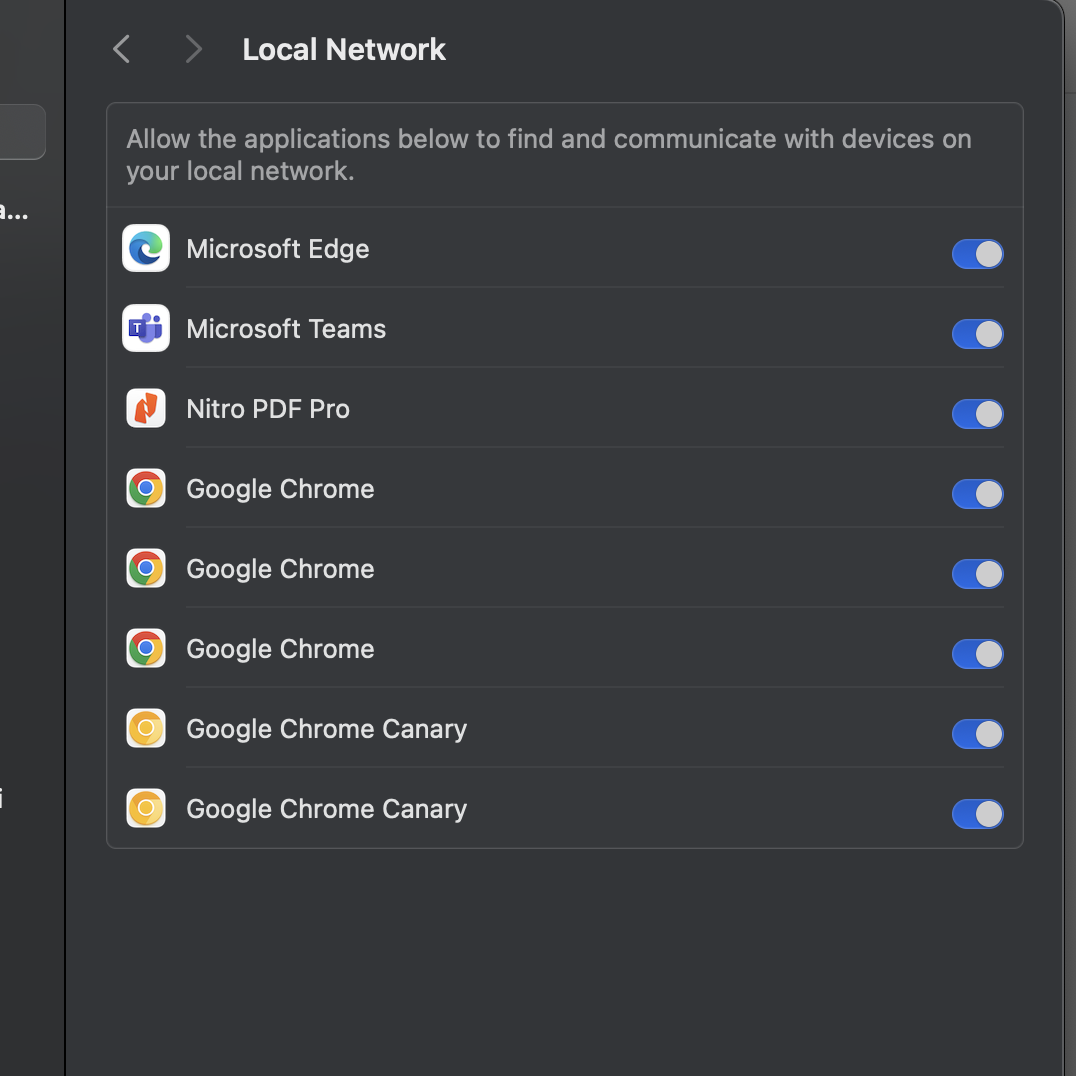
Task: Select the first "Google Chrome Canary" label
Action: (327, 729)
